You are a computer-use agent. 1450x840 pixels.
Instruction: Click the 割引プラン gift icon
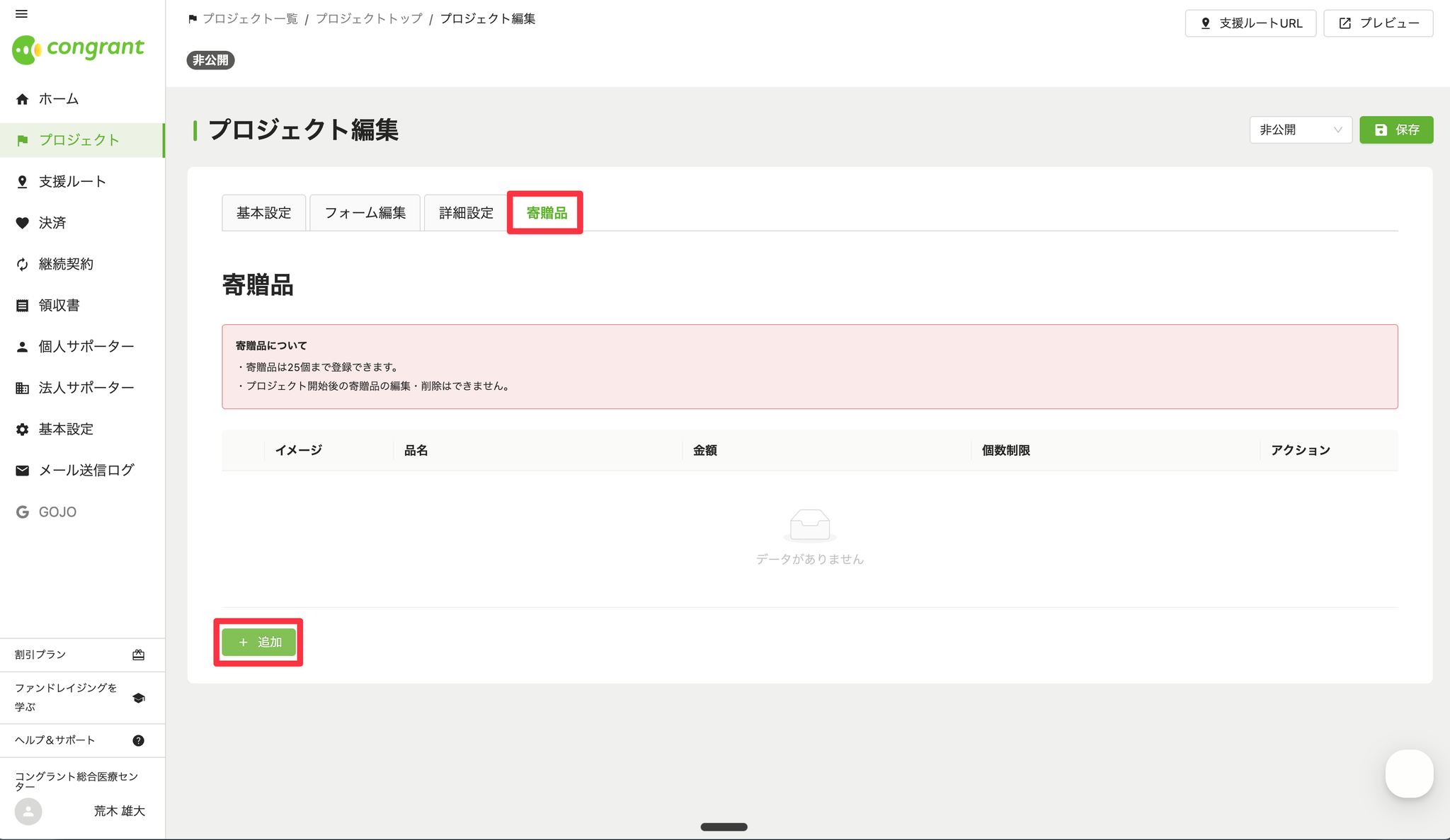point(139,655)
